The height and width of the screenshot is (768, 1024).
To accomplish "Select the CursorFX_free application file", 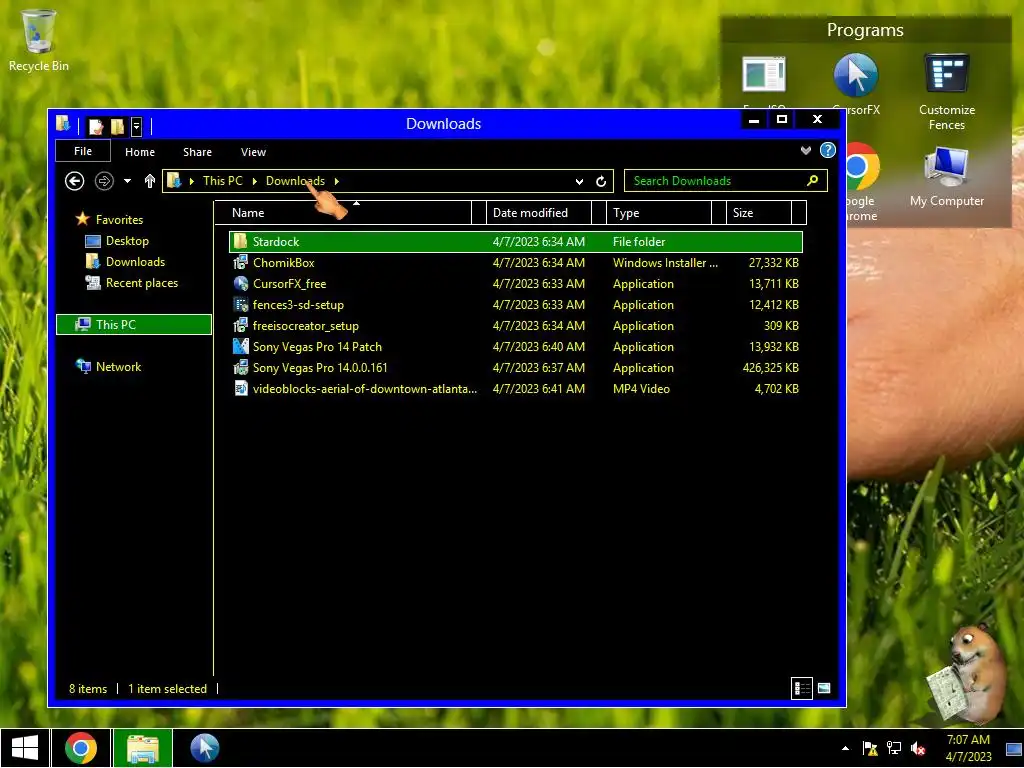I will [515, 283].
